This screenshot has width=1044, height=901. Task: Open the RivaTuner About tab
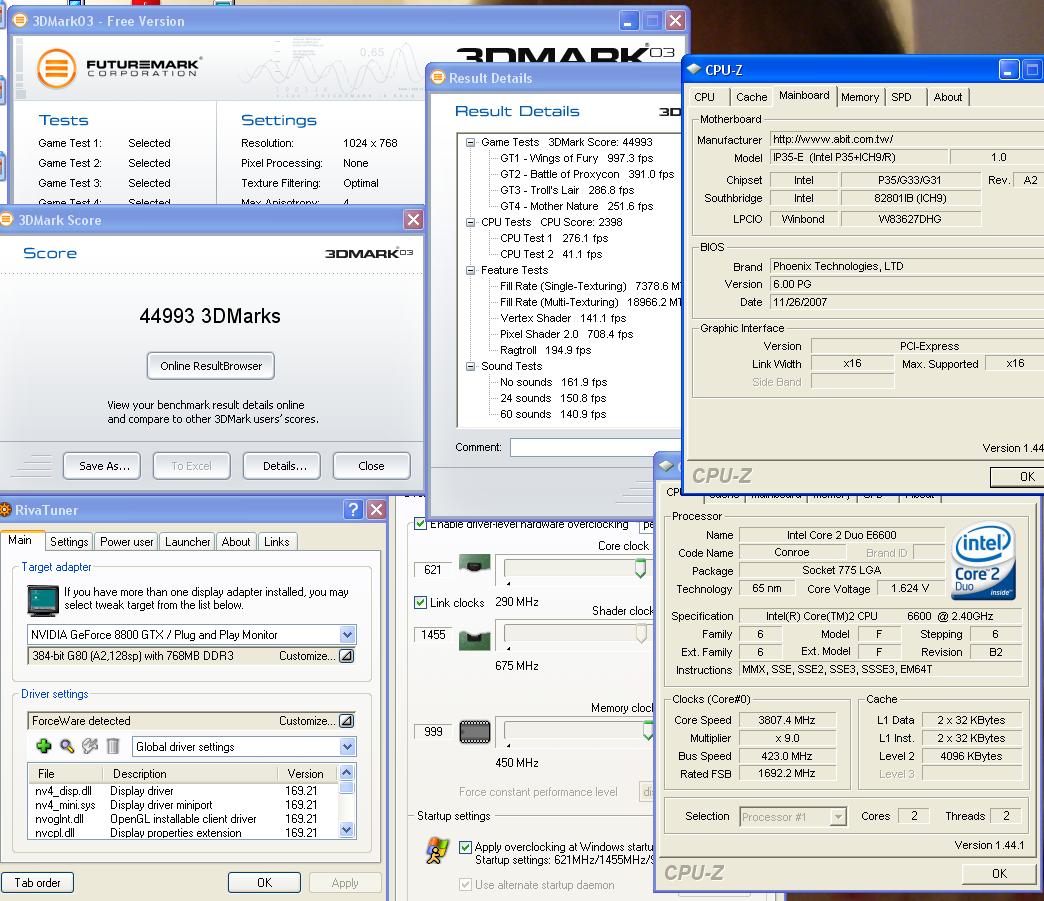pos(236,542)
